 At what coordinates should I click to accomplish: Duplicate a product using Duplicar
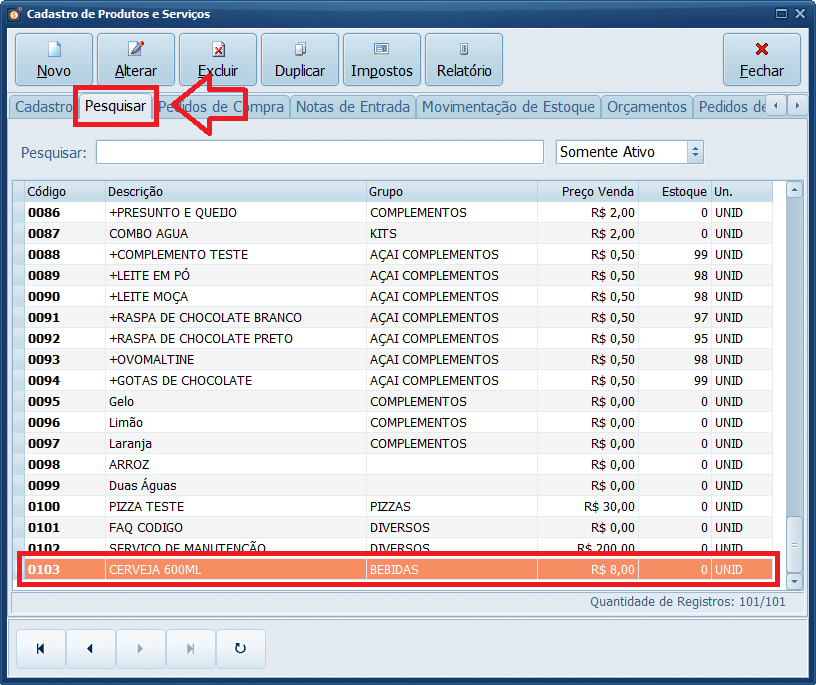point(299,59)
